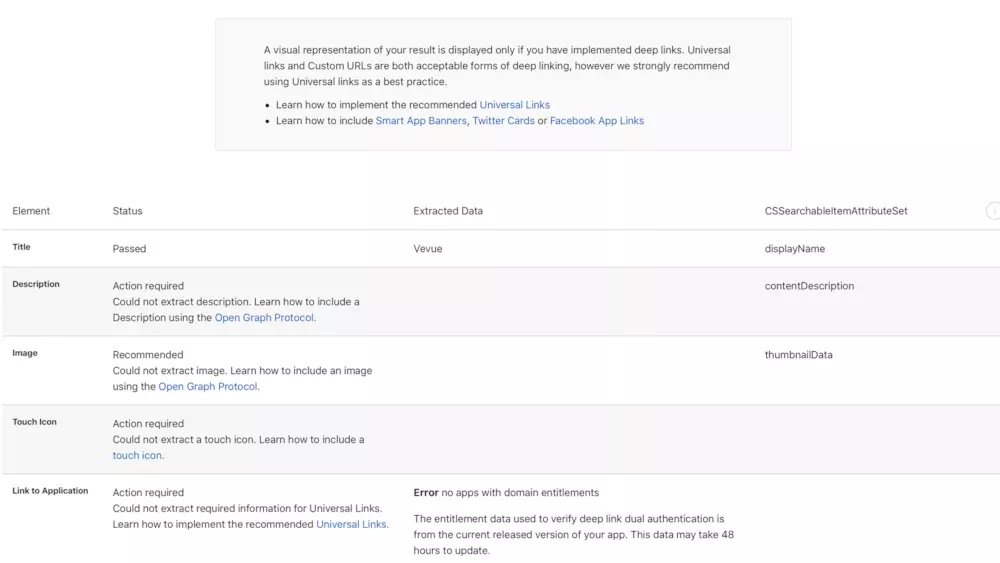Open the Open Graph Protocol link in Description row
The height and width of the screenshot is (563, 1000).
(x=264, y=318)
